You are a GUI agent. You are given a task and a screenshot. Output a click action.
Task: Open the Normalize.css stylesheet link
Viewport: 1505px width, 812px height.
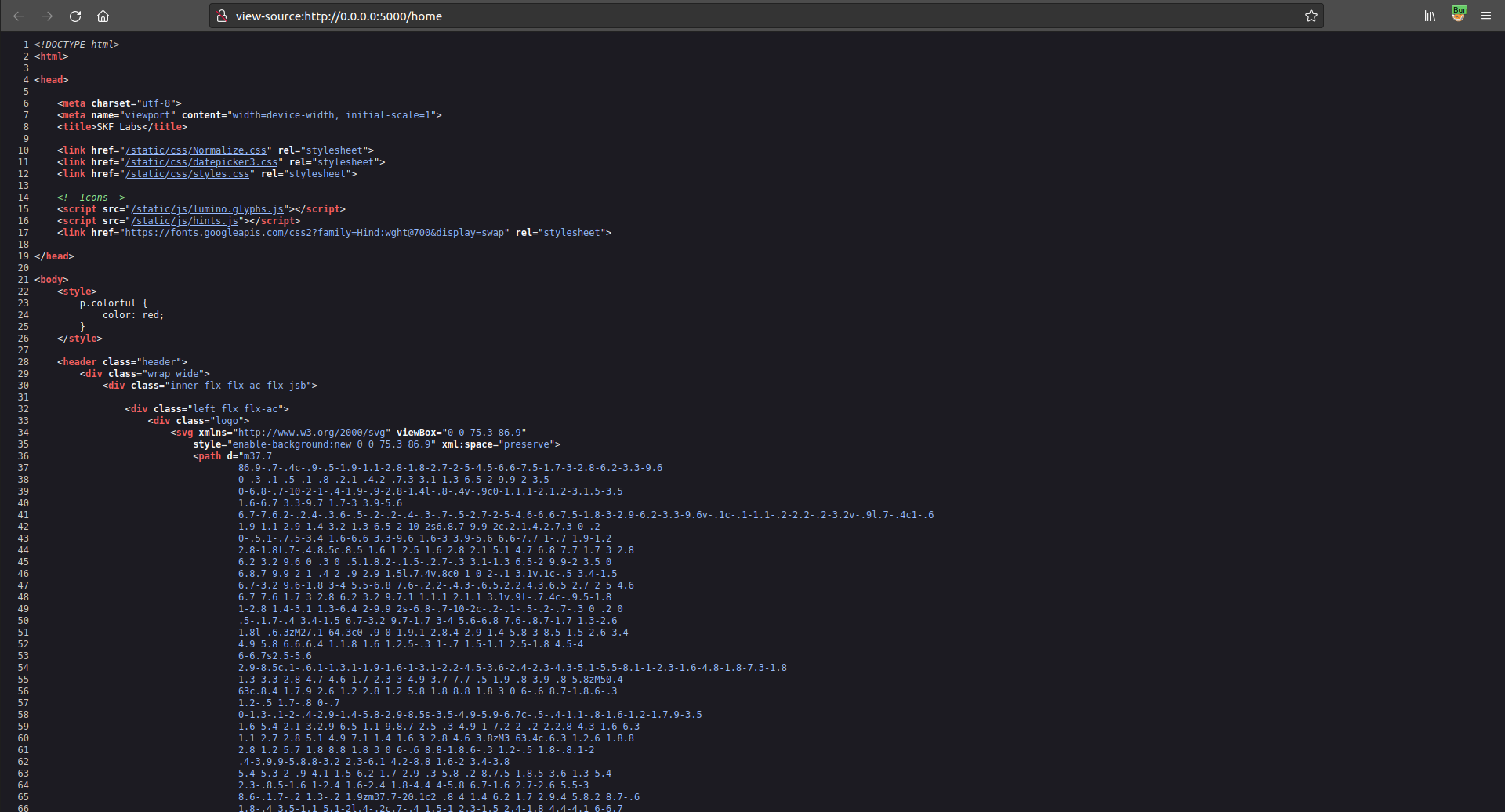[196, 150]
